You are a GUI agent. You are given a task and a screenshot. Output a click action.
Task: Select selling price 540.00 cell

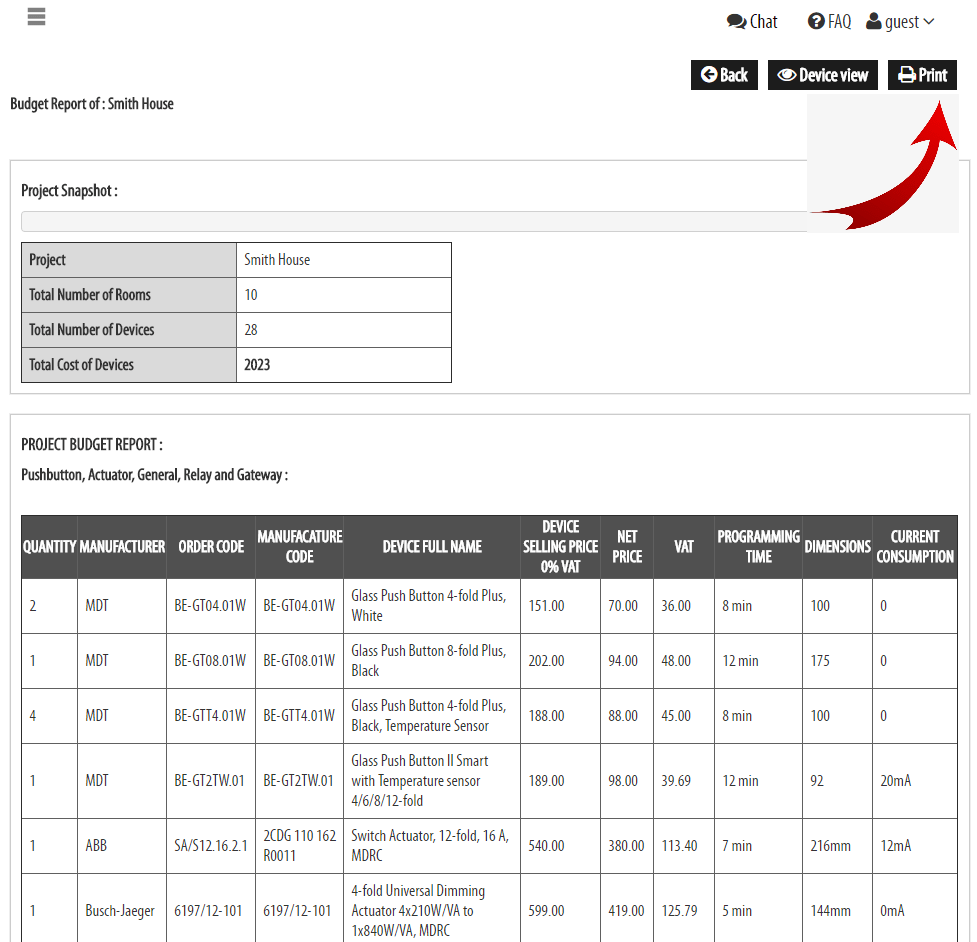click(560, 846)
